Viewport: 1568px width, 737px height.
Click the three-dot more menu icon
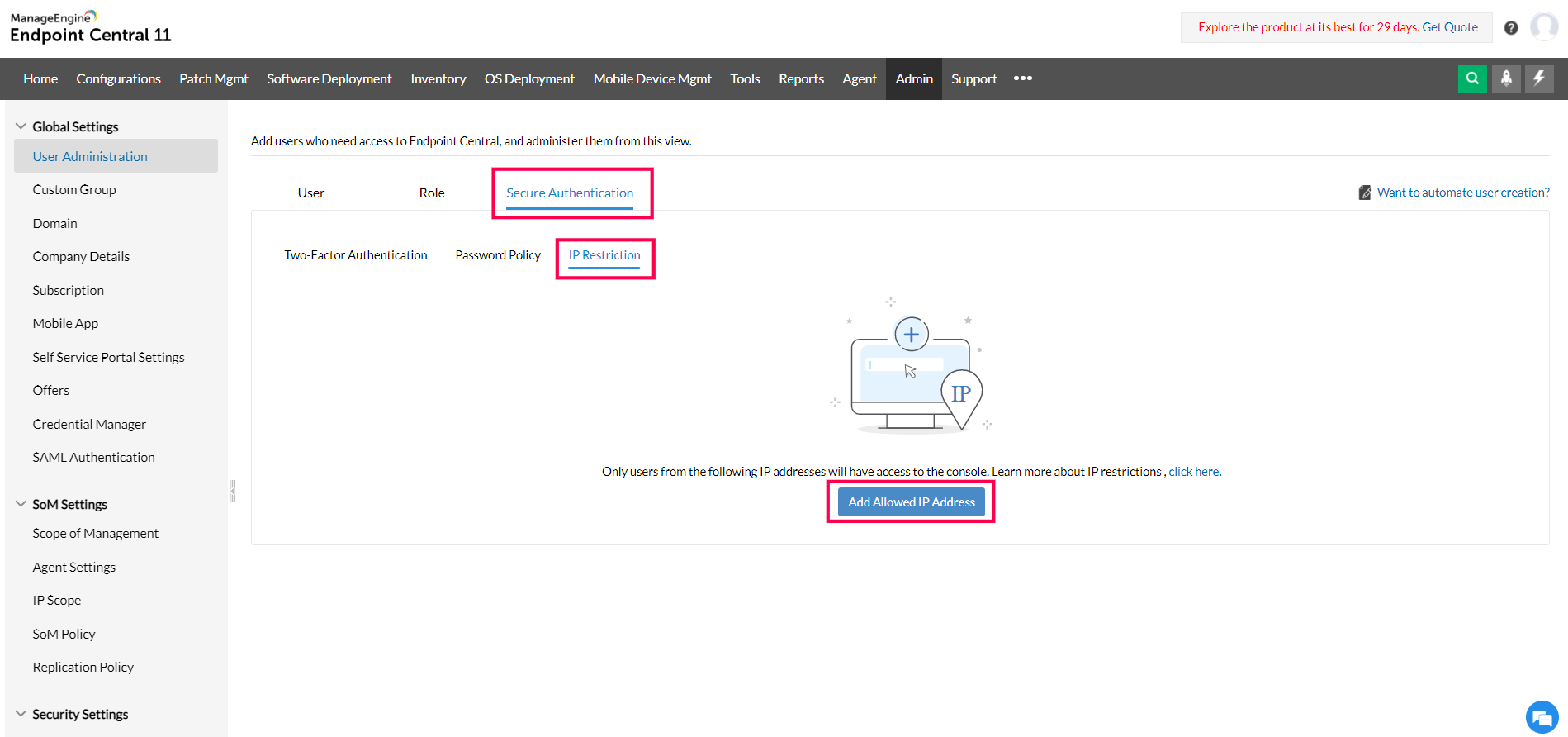click(x=1023, y=78)
